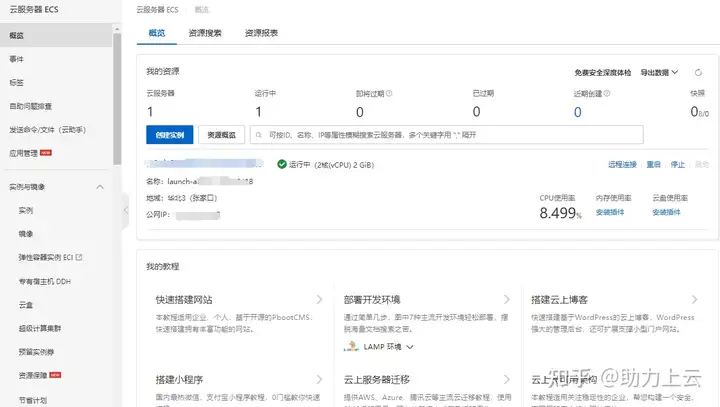Open the 搭建云上博客 tutorial arrow

click(694, 300)
